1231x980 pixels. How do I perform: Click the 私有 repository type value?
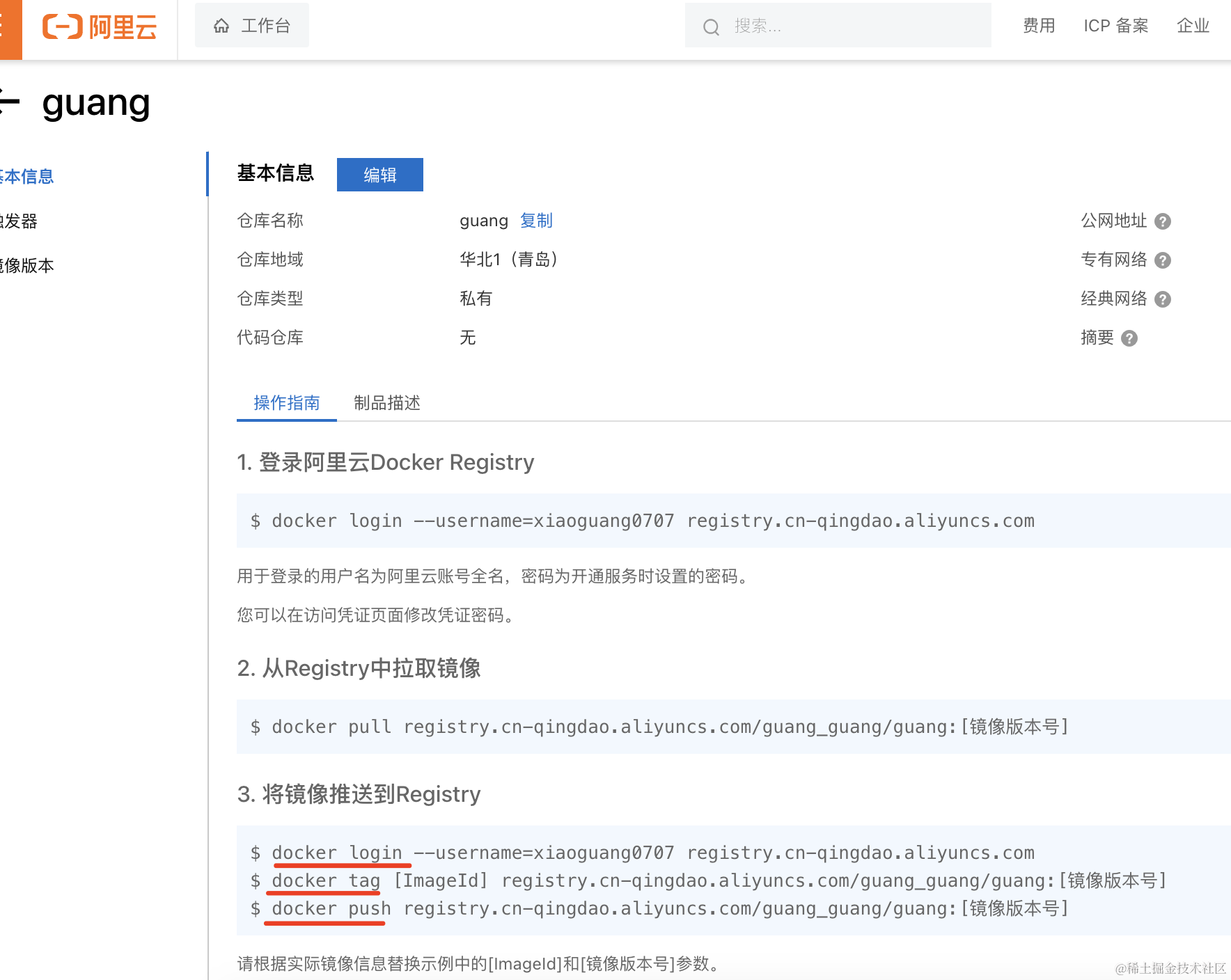[x=476, y=299]
